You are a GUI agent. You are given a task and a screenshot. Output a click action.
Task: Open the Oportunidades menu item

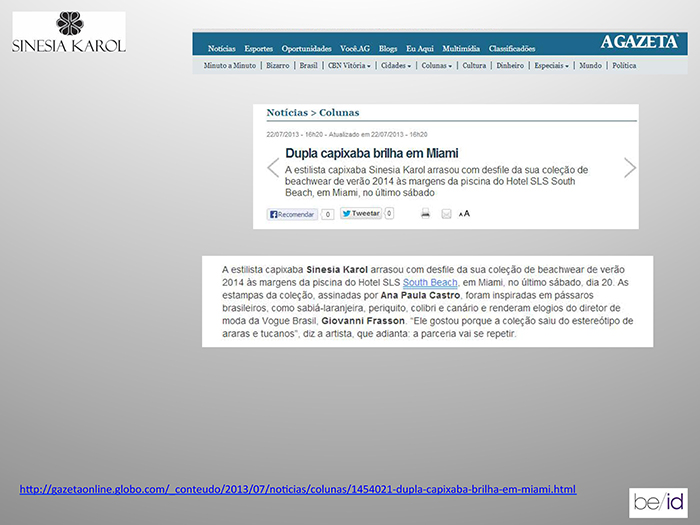(306, 49)
